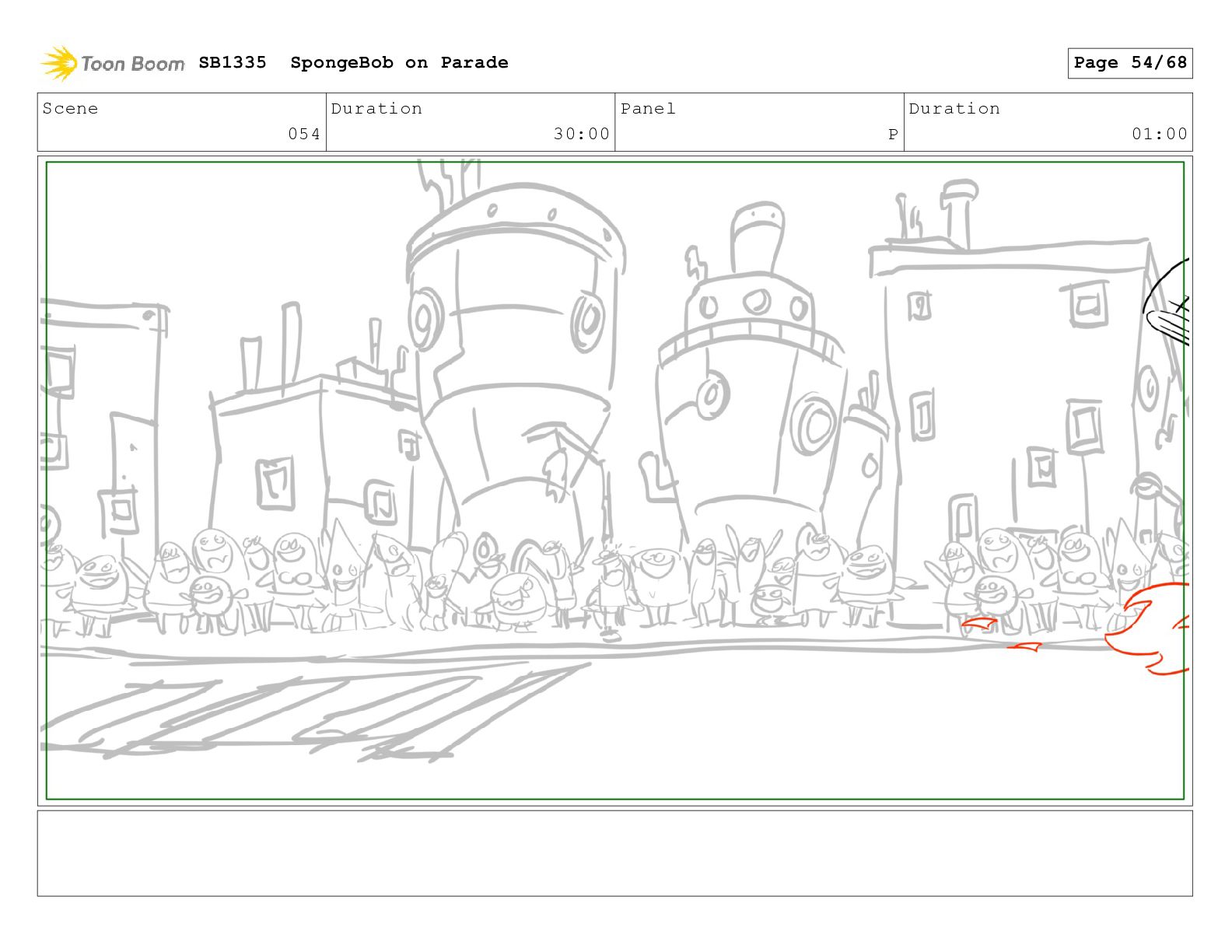The width and height of the screenshot is (1232, 952).
Task: Click the panel duration value 01:00
Action: click(1160, 134)
